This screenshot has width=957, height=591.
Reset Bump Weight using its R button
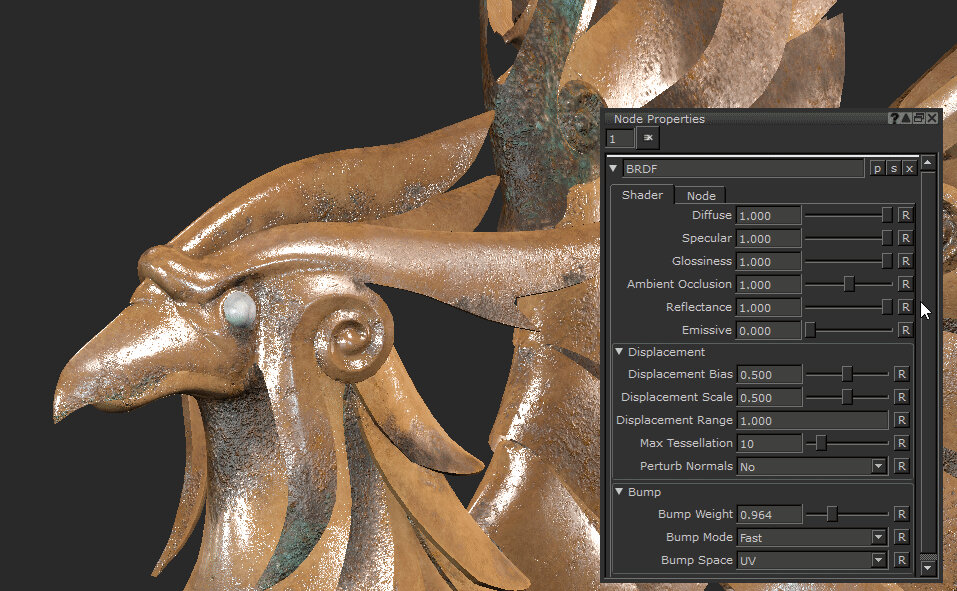[902, 514]
